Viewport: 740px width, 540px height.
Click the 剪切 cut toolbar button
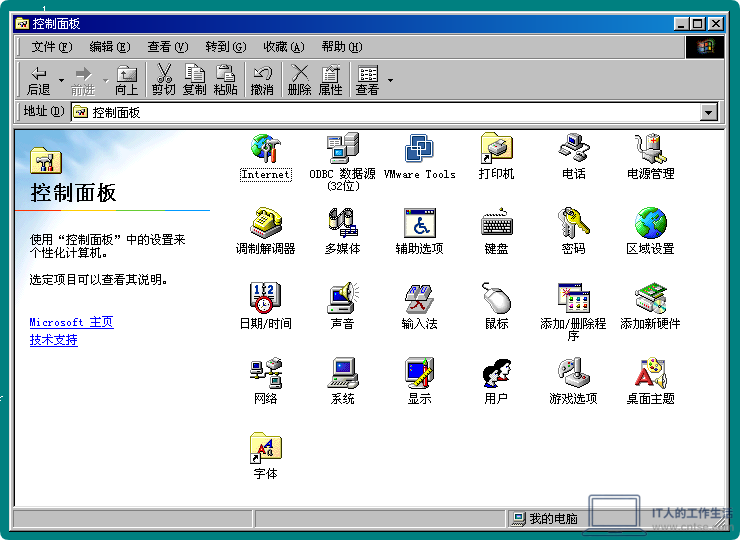click(x=164, y=80)
